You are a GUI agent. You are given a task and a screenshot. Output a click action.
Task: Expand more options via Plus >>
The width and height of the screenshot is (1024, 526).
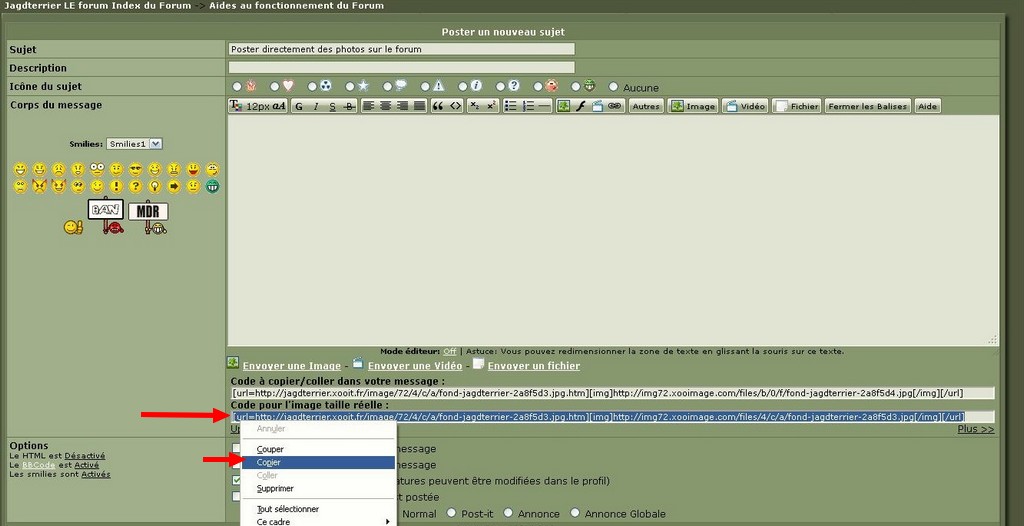pos(976,429)
